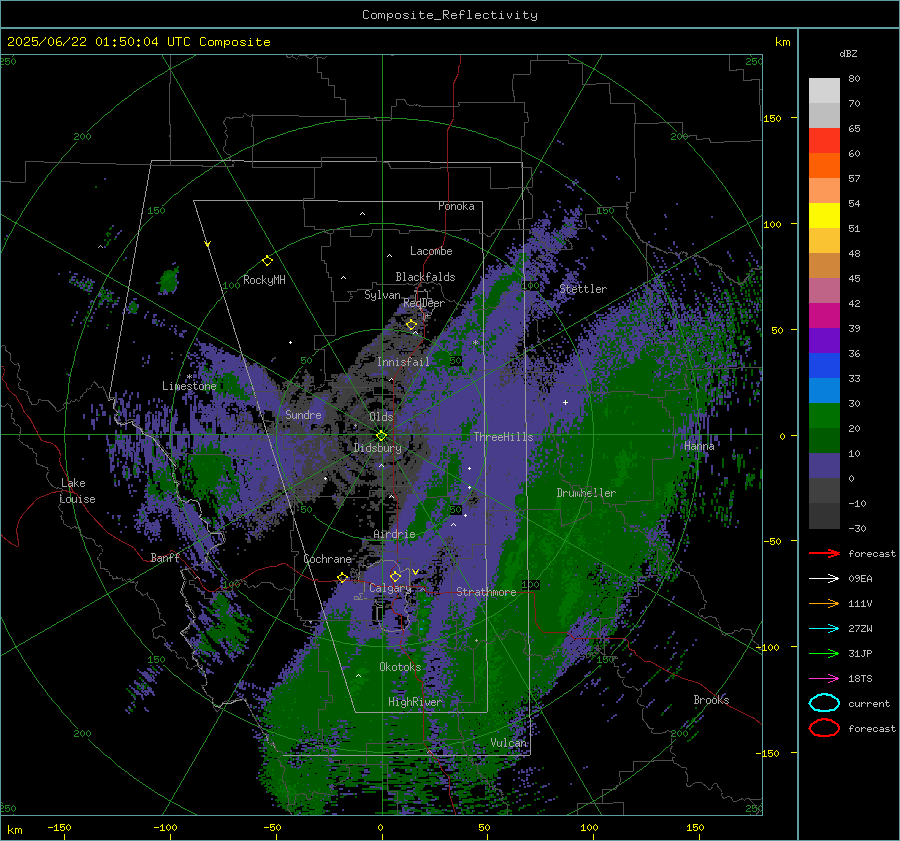Click the yellow diamond marker above Calgary
The width and height of the screenshot is (900, 841).
pyautogui.click(x=395, y=576)
